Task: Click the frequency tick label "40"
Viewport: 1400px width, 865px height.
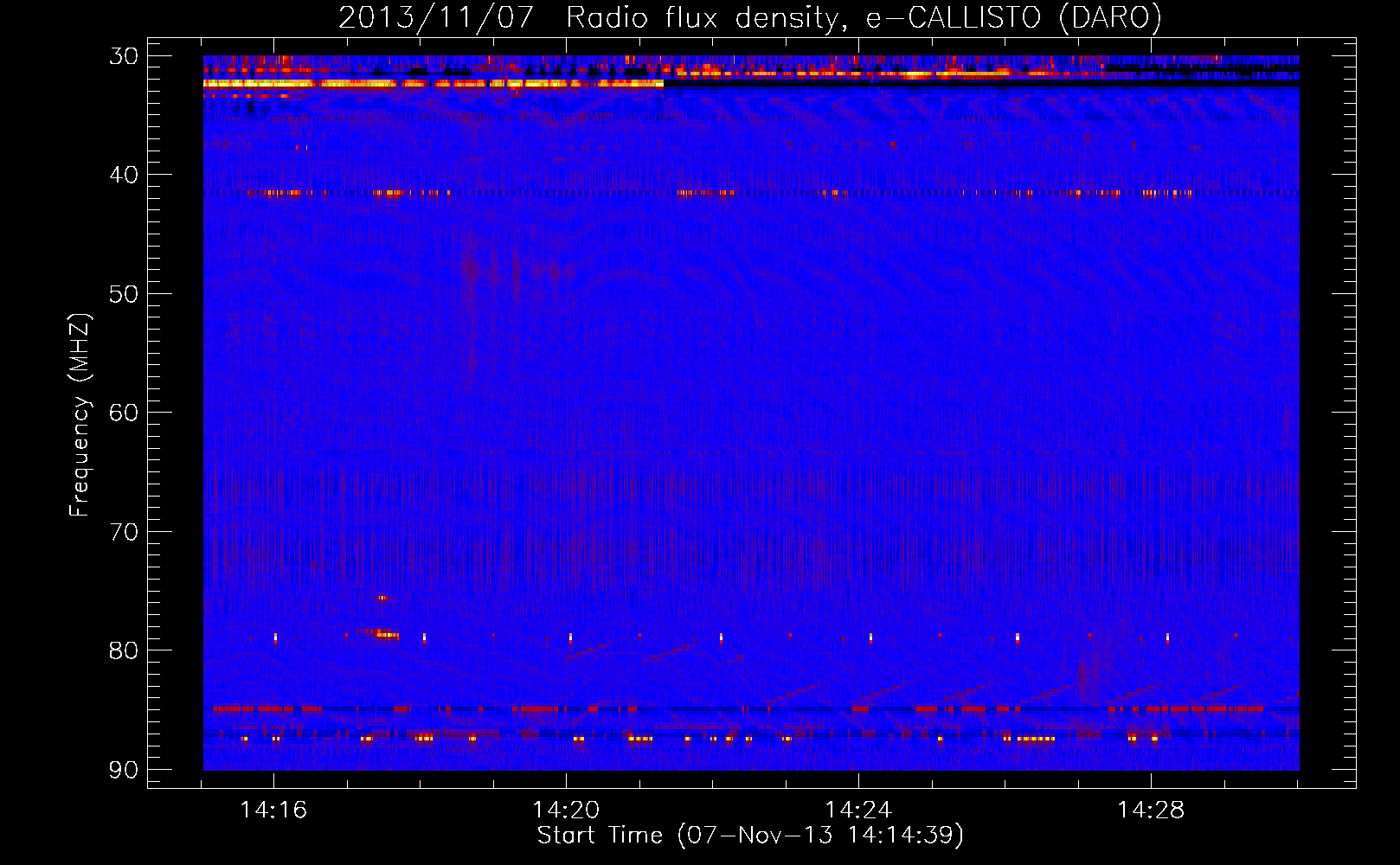Action: tap(124, 175)
